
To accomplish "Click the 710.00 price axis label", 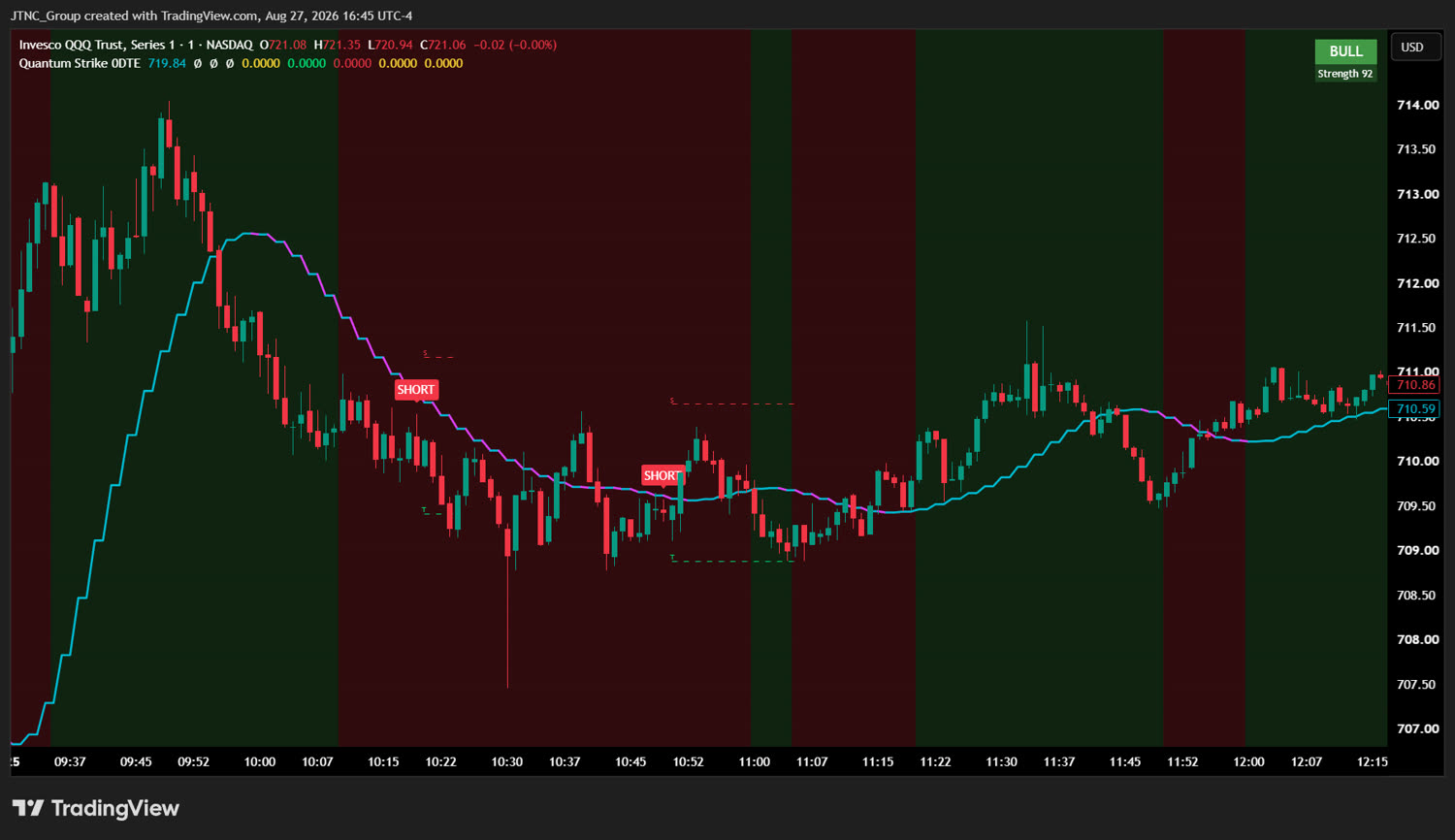I will [x=1417, y=461].
